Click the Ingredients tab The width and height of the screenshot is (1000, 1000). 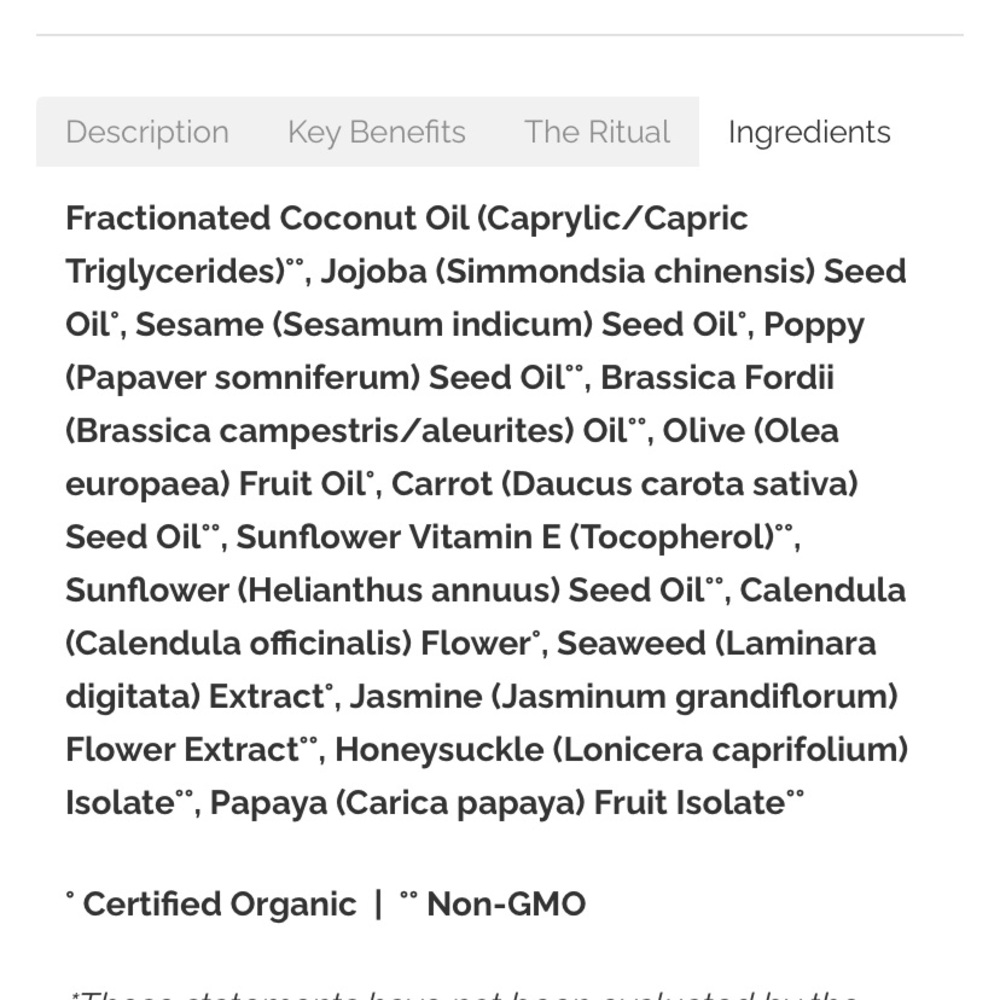809,132
